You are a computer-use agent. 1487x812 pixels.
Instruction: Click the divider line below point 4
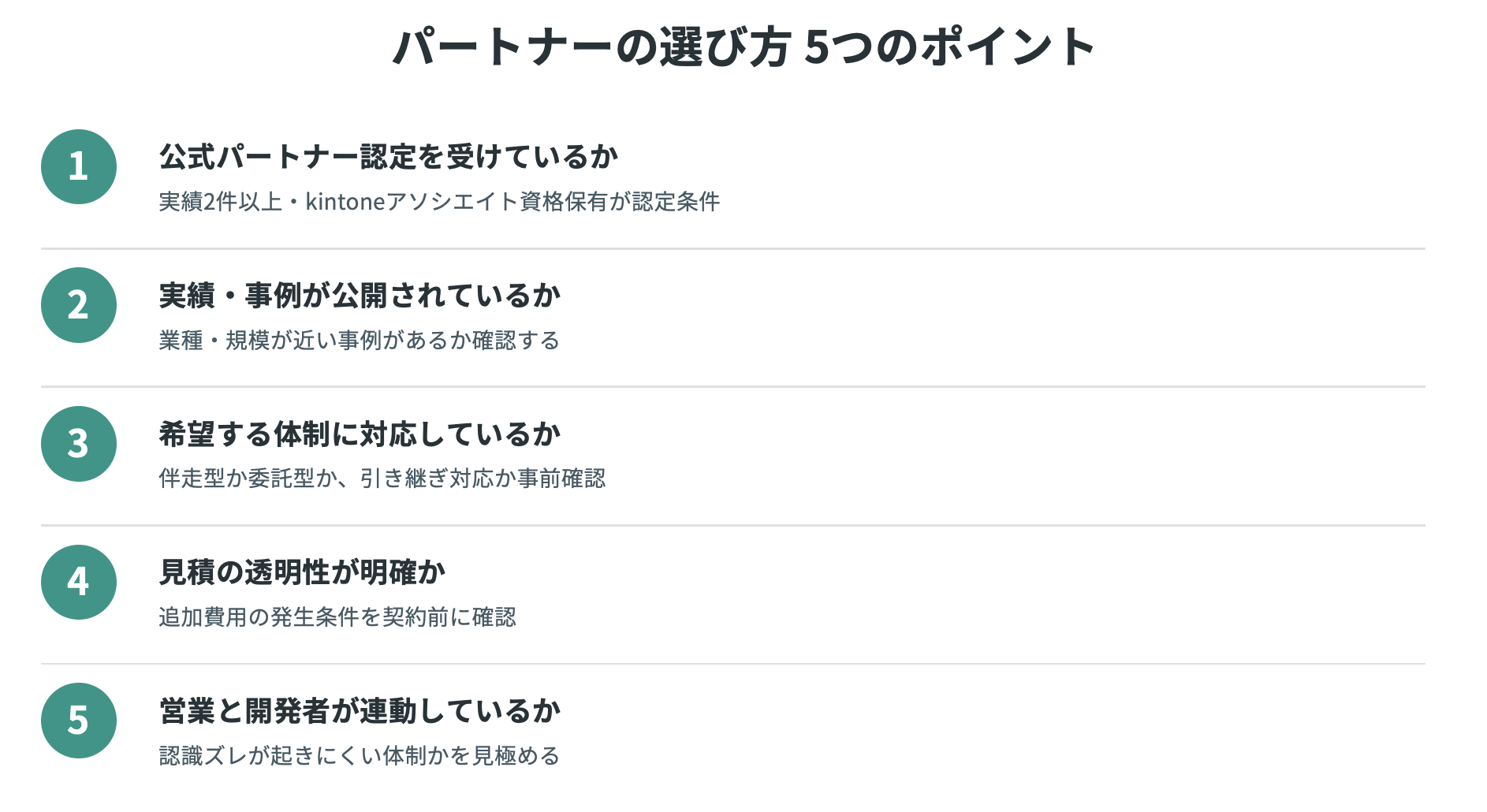tap(732, 664)
